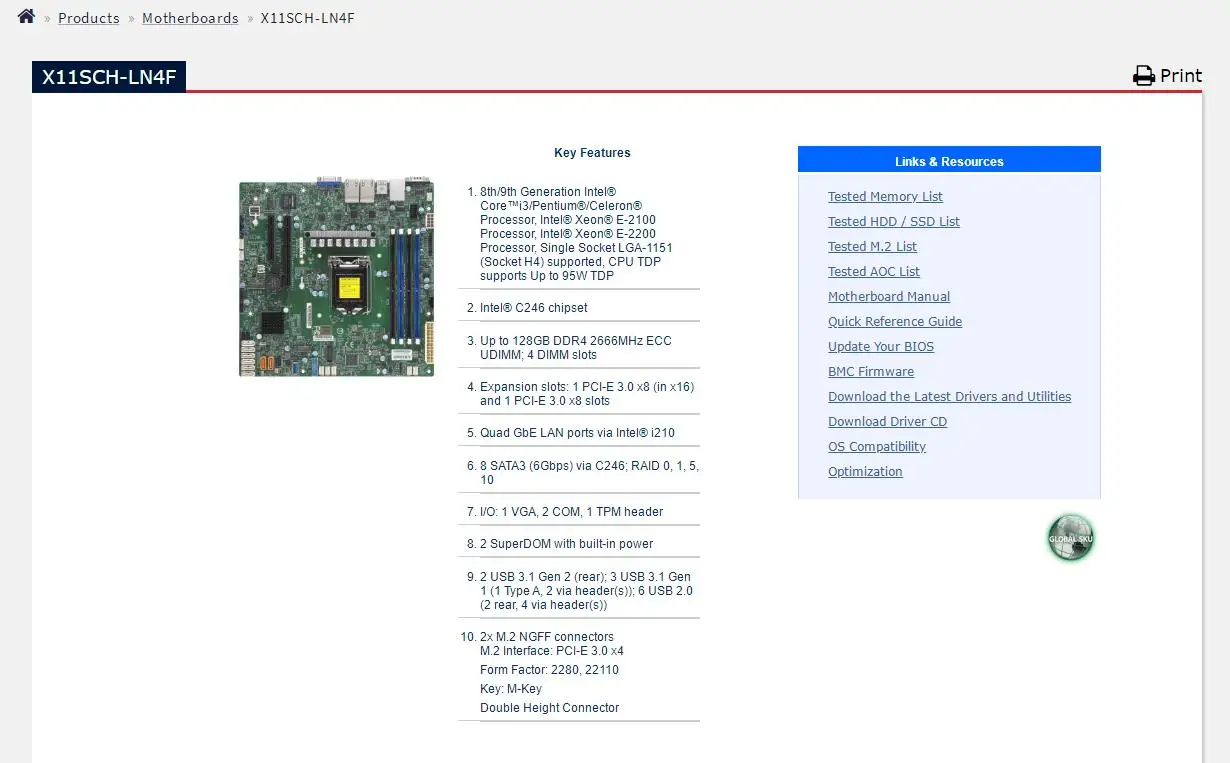1230x763 pixels.
Task: Open the Motherboard Manual link
Action: (x=889, y=297)
